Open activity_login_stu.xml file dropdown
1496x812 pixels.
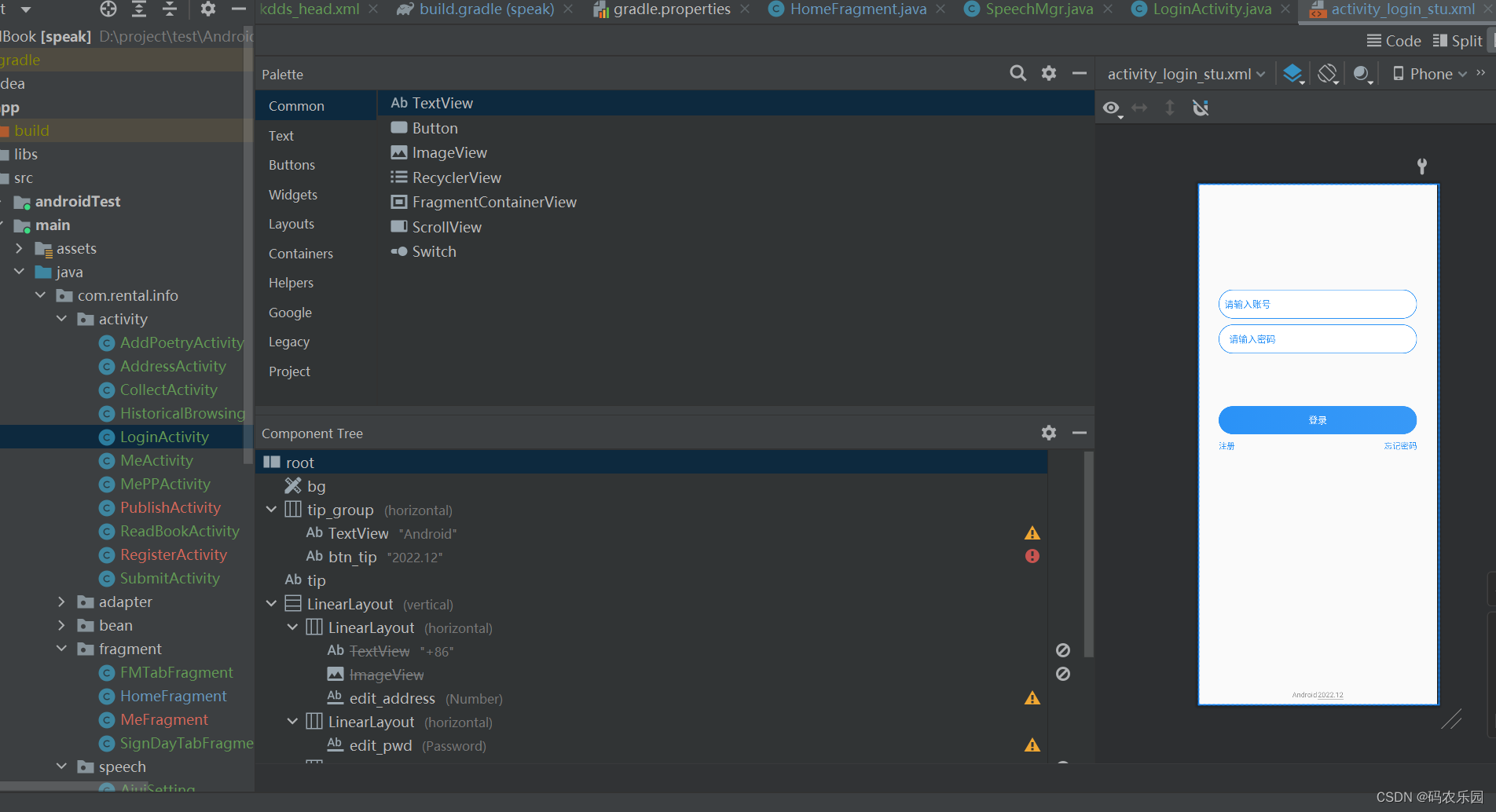coord(1186,74)
